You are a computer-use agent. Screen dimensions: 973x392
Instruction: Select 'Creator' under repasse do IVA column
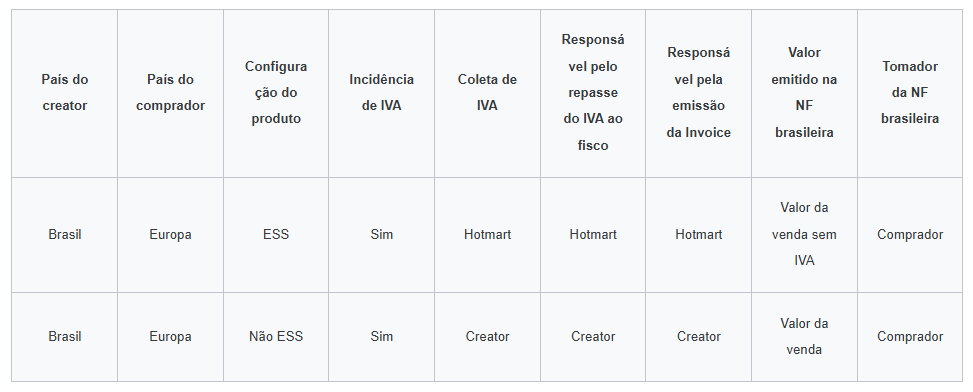(593, 337)
